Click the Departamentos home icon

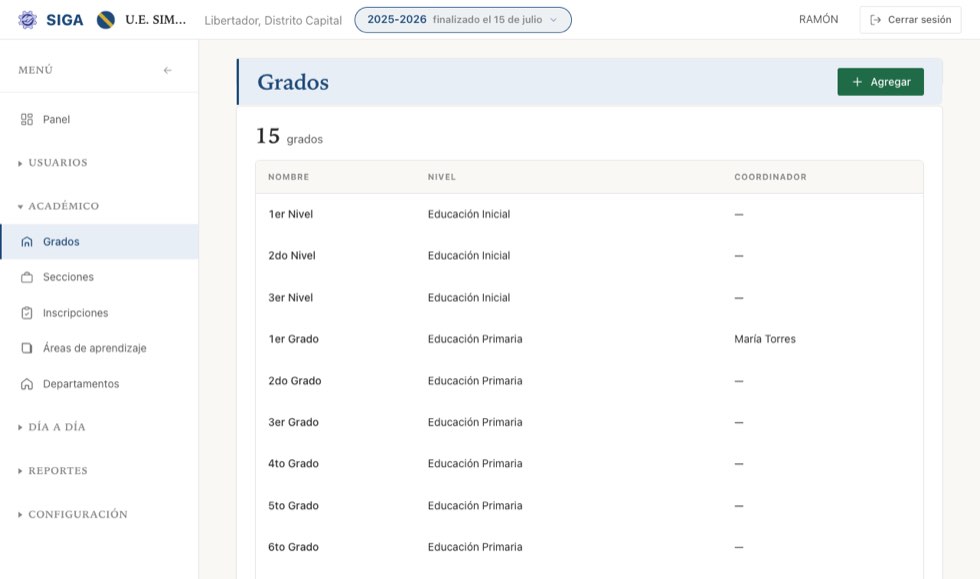(x=27, y=384)
